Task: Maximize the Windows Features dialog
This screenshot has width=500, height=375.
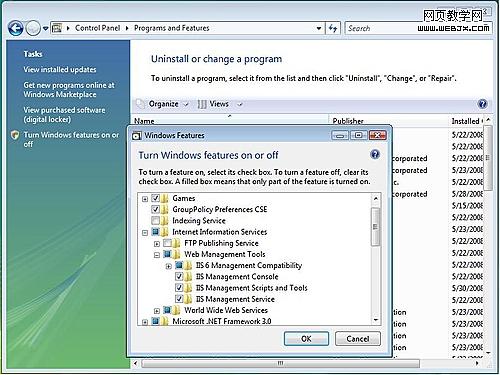Action: 358,135
